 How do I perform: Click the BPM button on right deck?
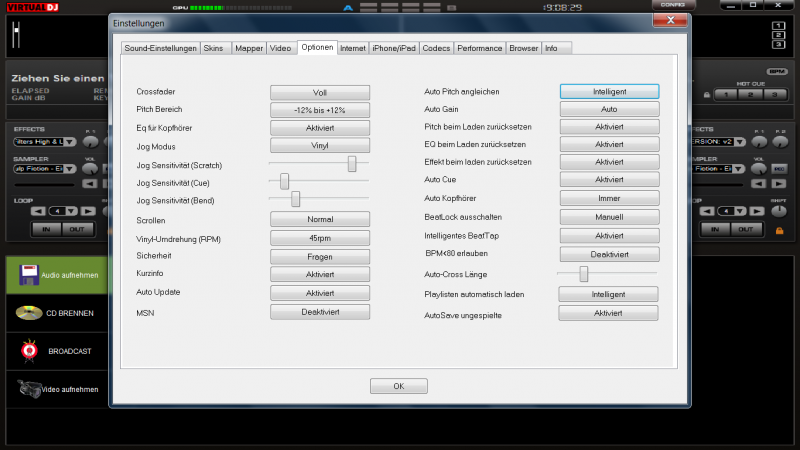777,72
